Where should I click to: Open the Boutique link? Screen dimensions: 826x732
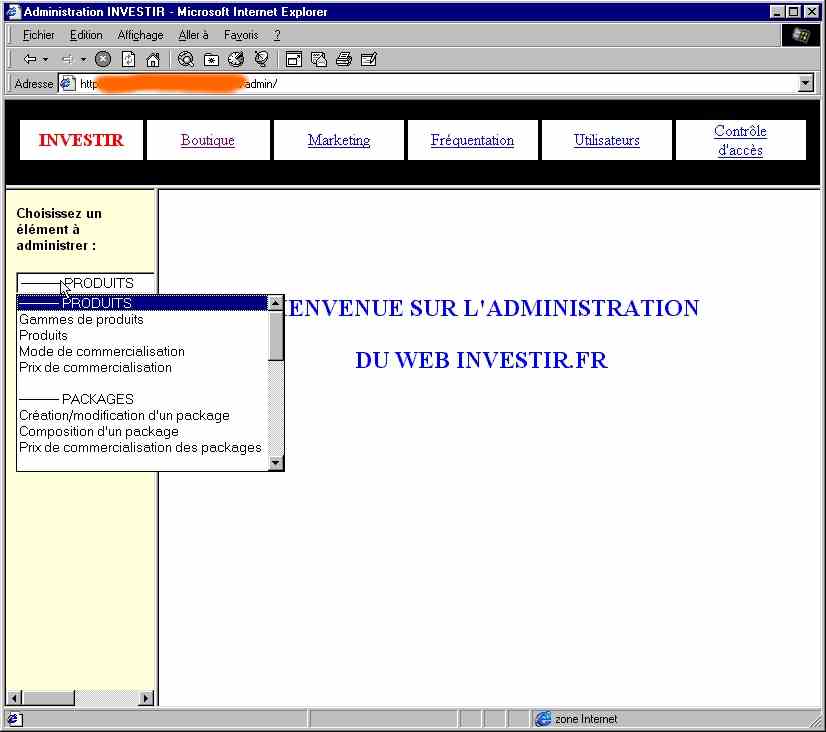pos(208,140)
